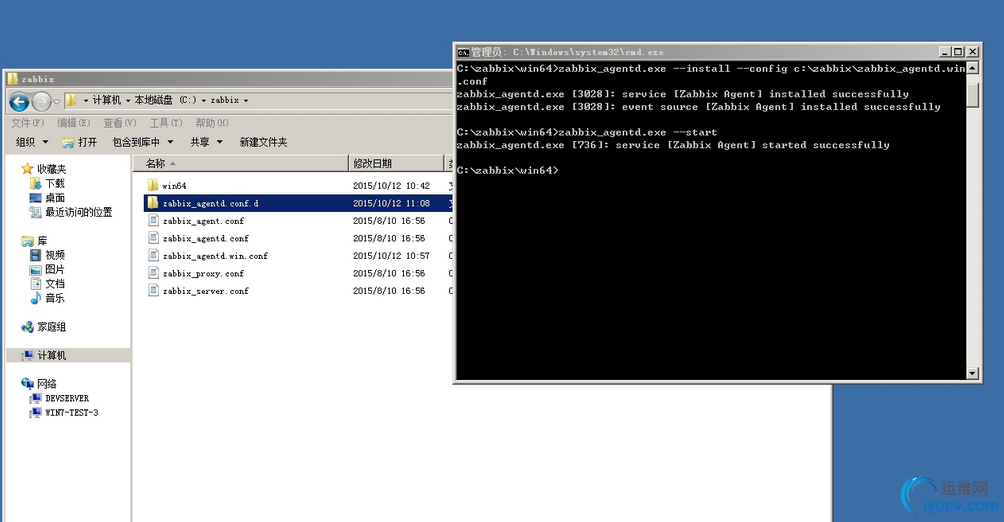Viewport: 1004px width, 522px height.
Task: Open the 编辑(E) menu
Action: coord(74,122)
